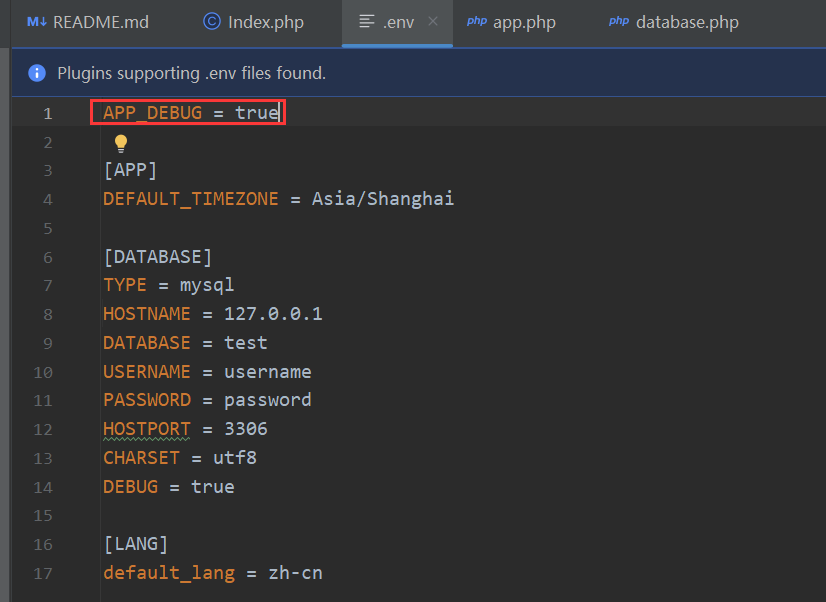Click the PHP icon on the app.php tab
Image resolution: width=826 pixels, height=602 pixels.
477,21
